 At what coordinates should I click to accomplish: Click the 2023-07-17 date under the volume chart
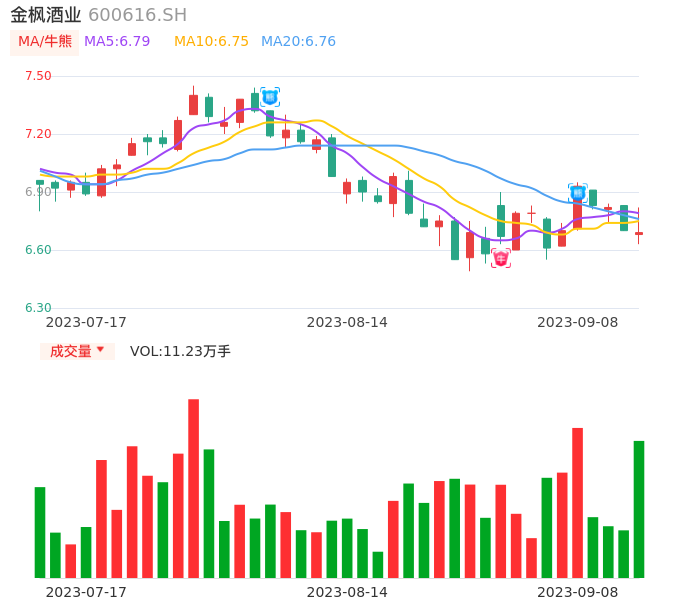click(x=86, y=592)
